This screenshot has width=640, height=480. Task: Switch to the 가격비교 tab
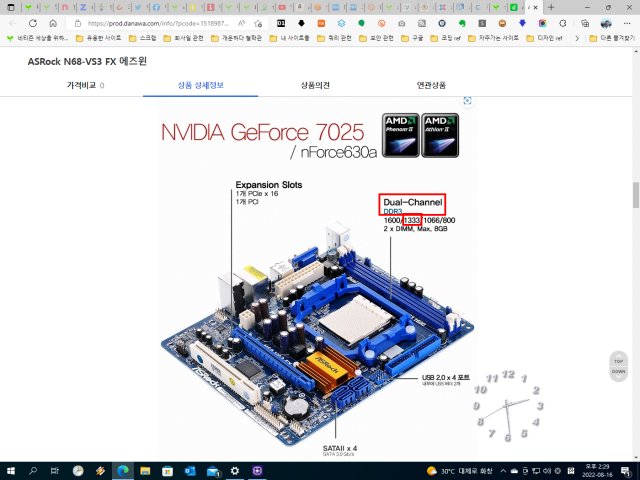tap(85, 85)
